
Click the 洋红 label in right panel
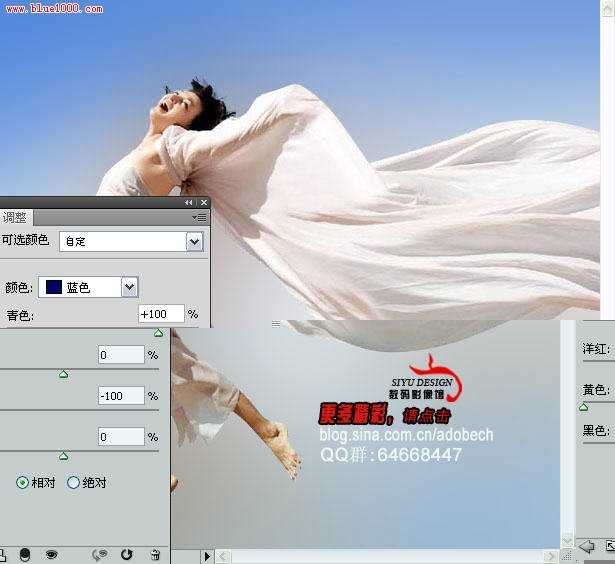(596, 348)
